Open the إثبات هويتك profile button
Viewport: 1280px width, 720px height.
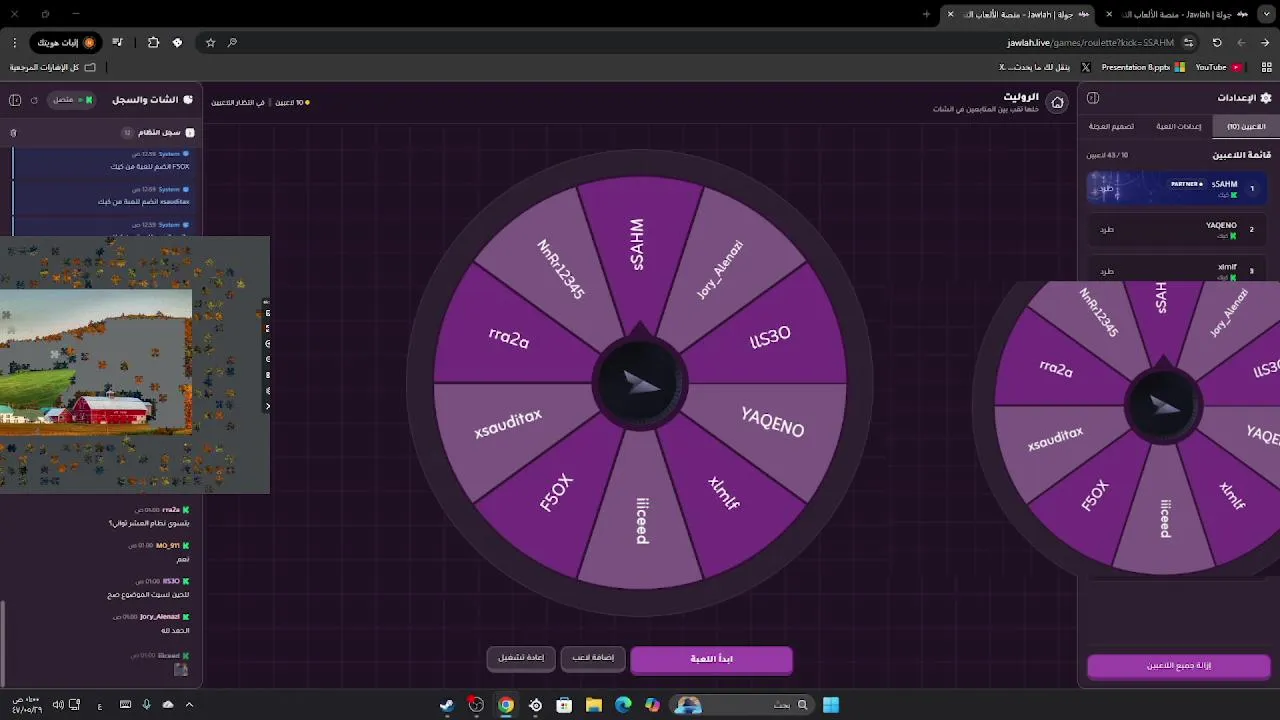[x=66, y=43]
